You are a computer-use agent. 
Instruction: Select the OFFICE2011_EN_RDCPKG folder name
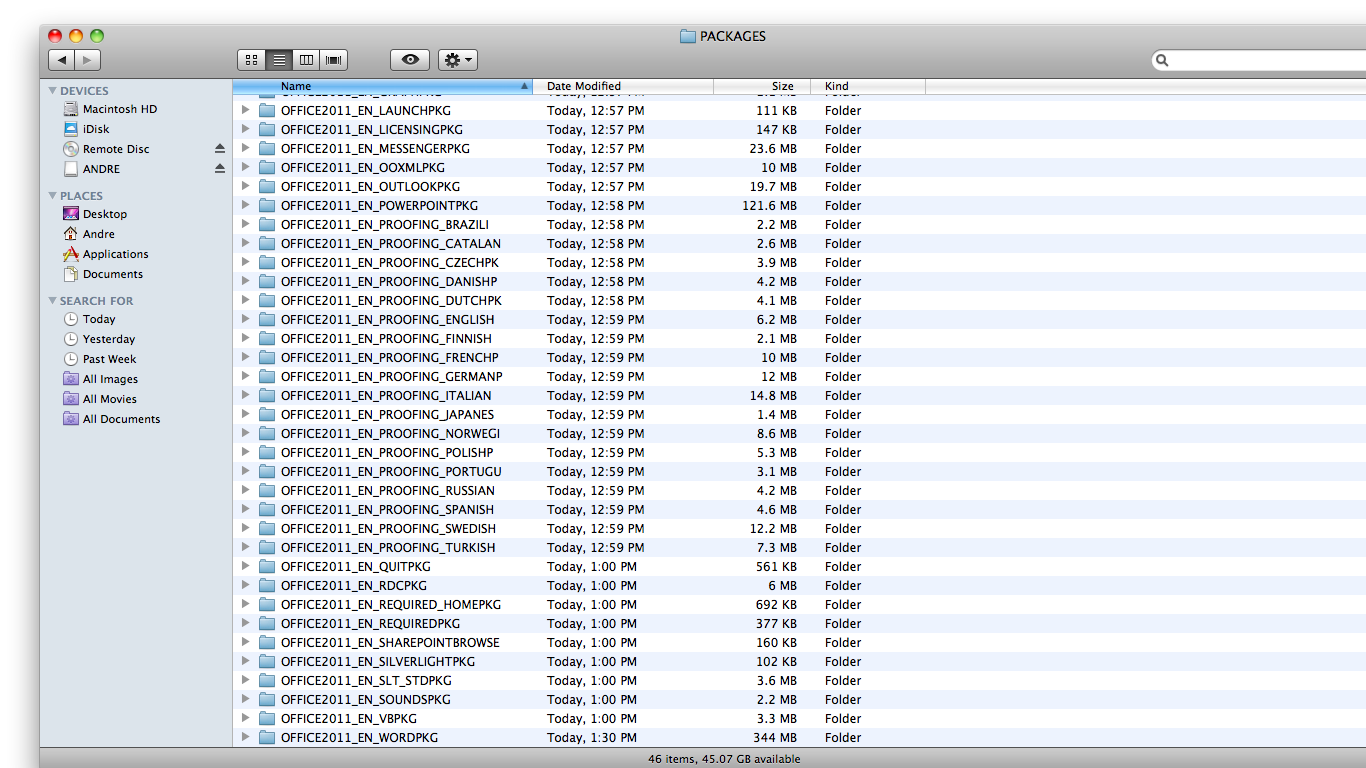354,585
